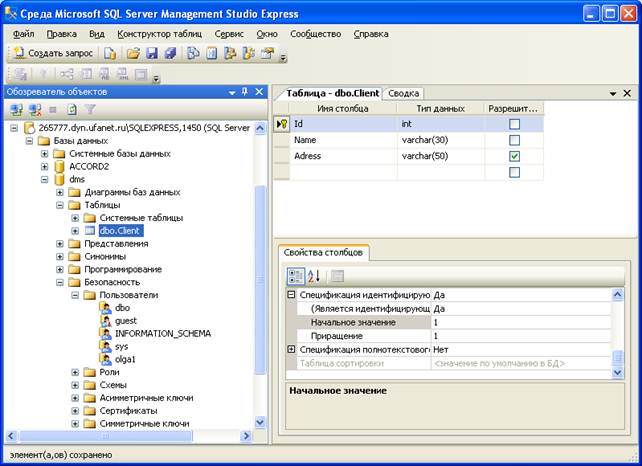
Task: Click the Disconnect icon in Object Explorer
Action: [x=35, y=109]
